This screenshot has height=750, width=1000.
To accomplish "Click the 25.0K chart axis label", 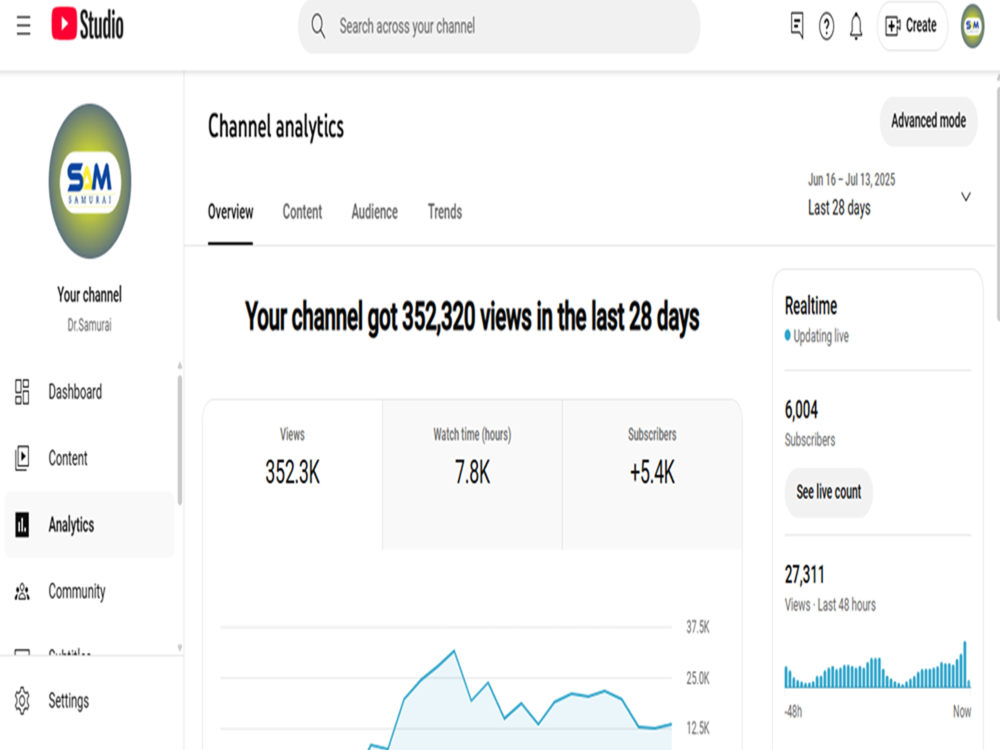I will pyautogui.click(x=698, y=678).
